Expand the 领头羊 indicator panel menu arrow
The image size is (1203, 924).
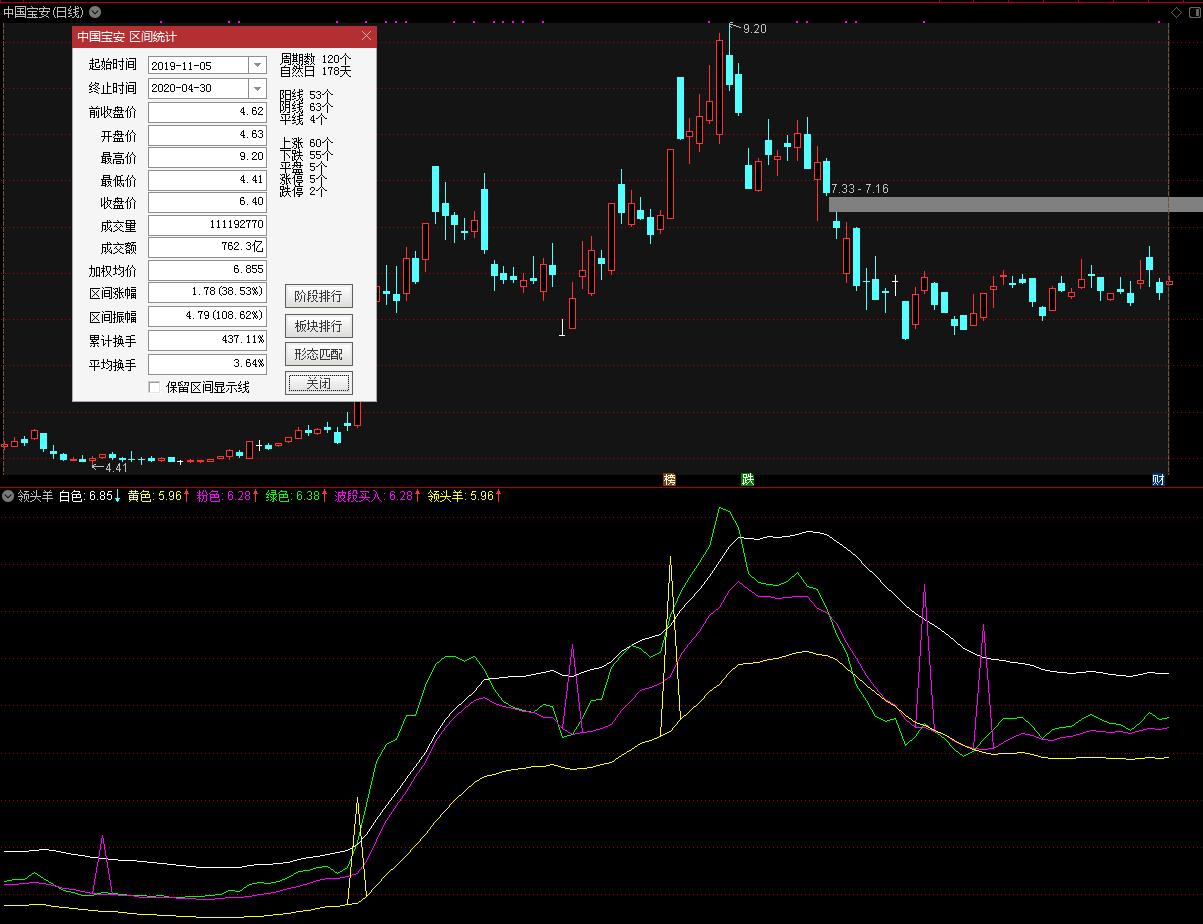9,495
